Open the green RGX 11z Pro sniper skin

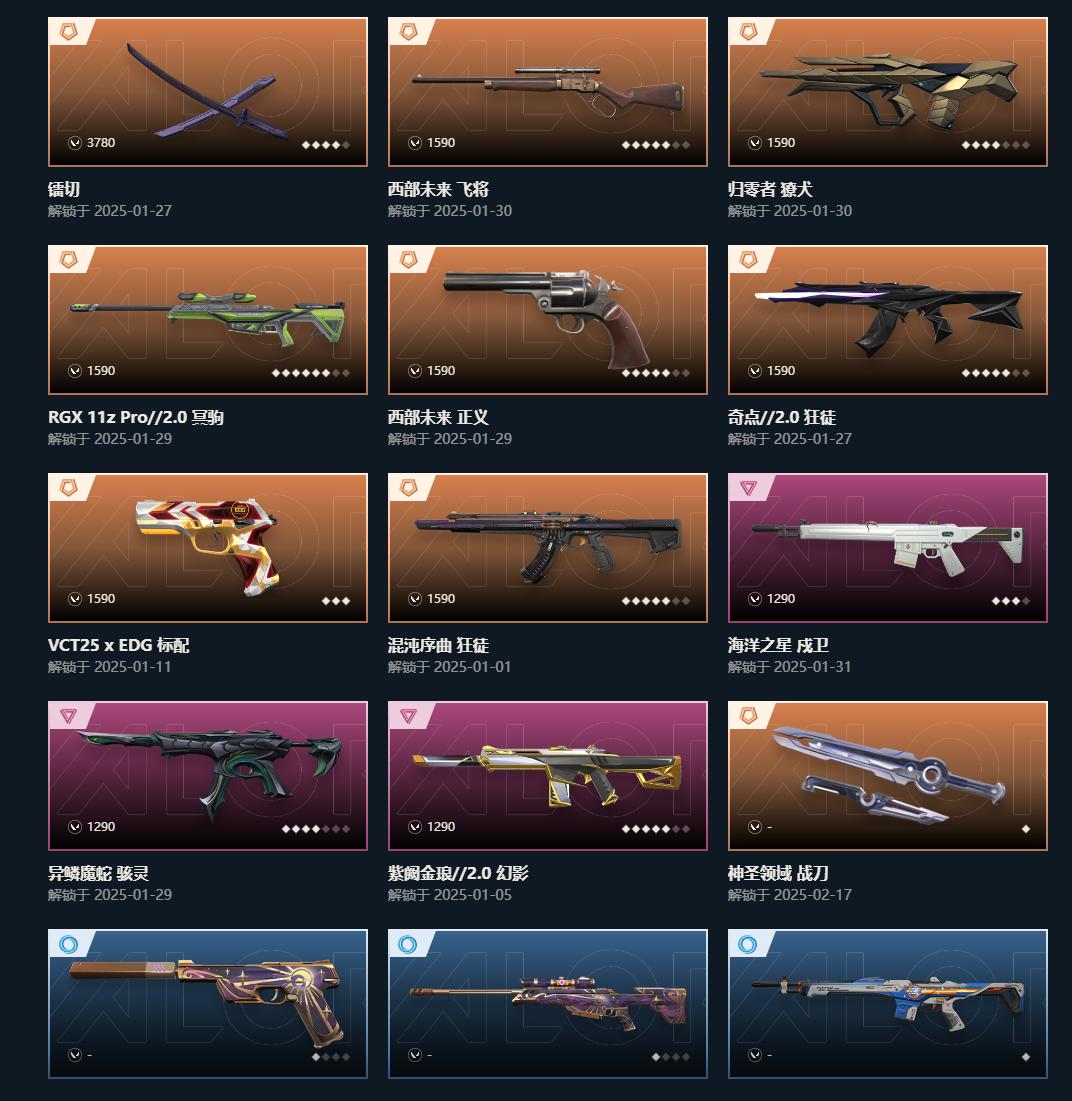(208, 319)
